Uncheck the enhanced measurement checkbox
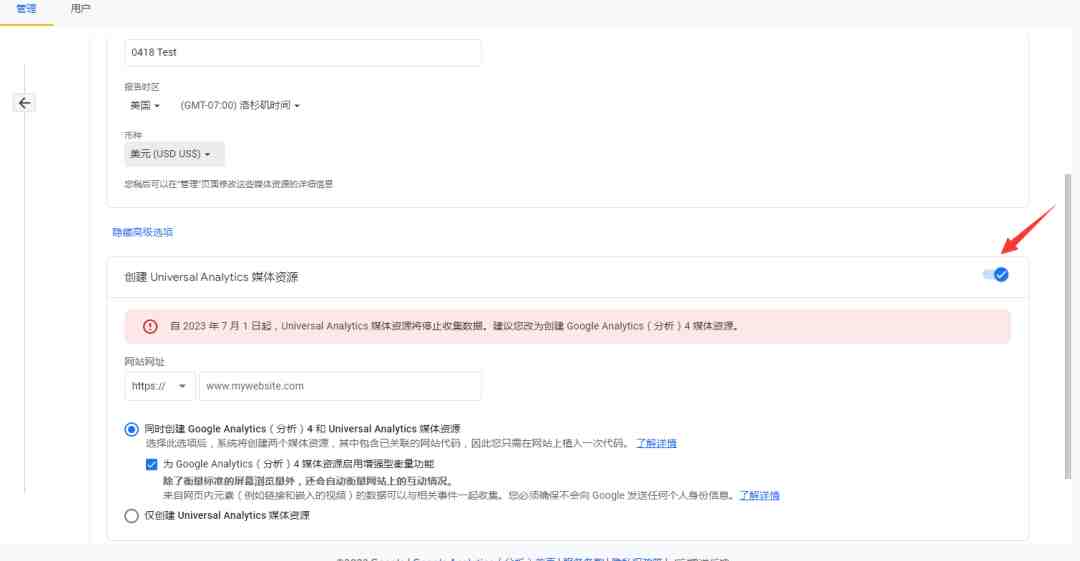Screen dimensions: 1080x561 click(x=152, y=465)
